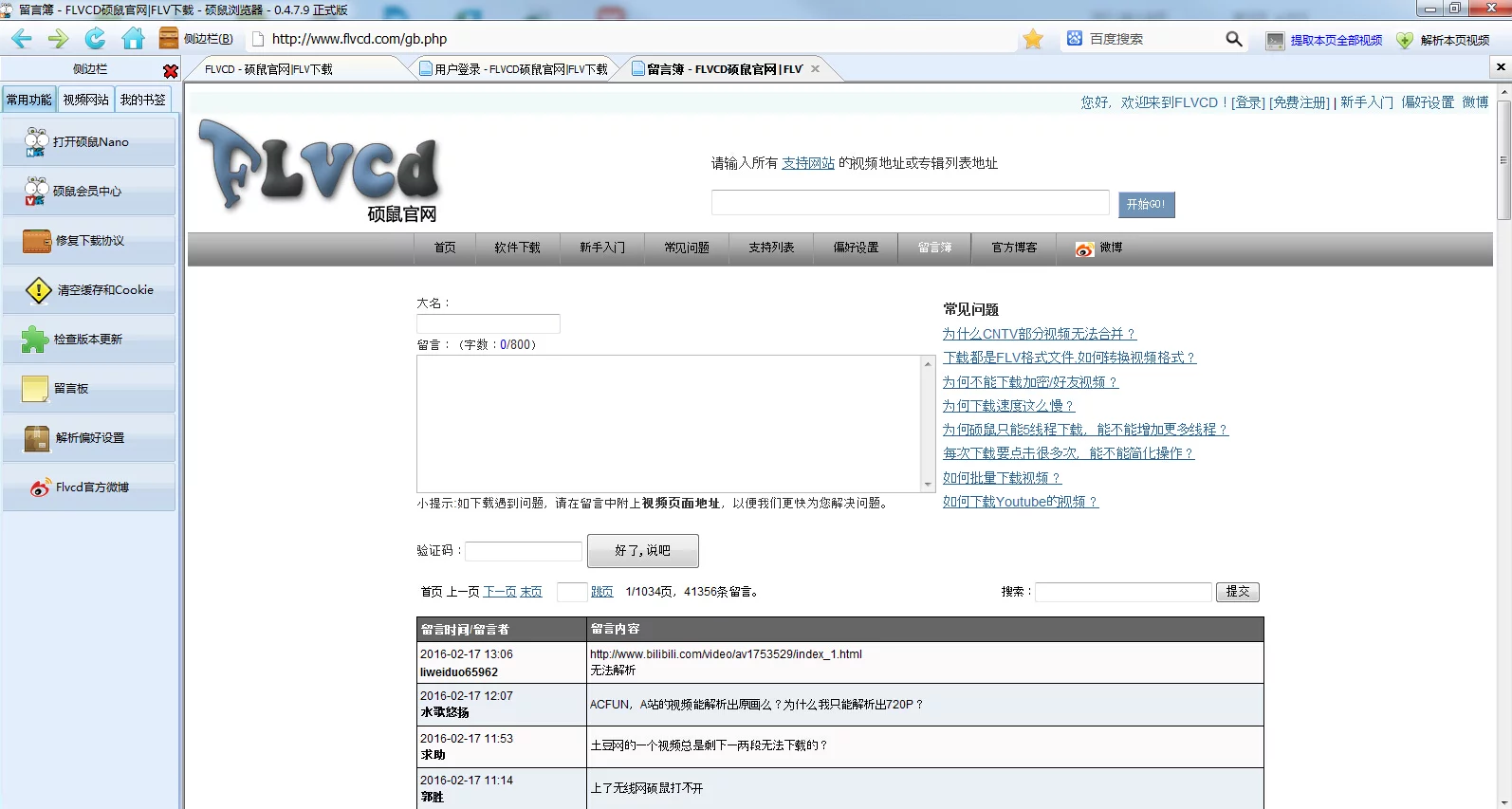This screenshot has height=809, width=1512.
Task: Bookmark page with the star icon
Action: coord(1033,39)
